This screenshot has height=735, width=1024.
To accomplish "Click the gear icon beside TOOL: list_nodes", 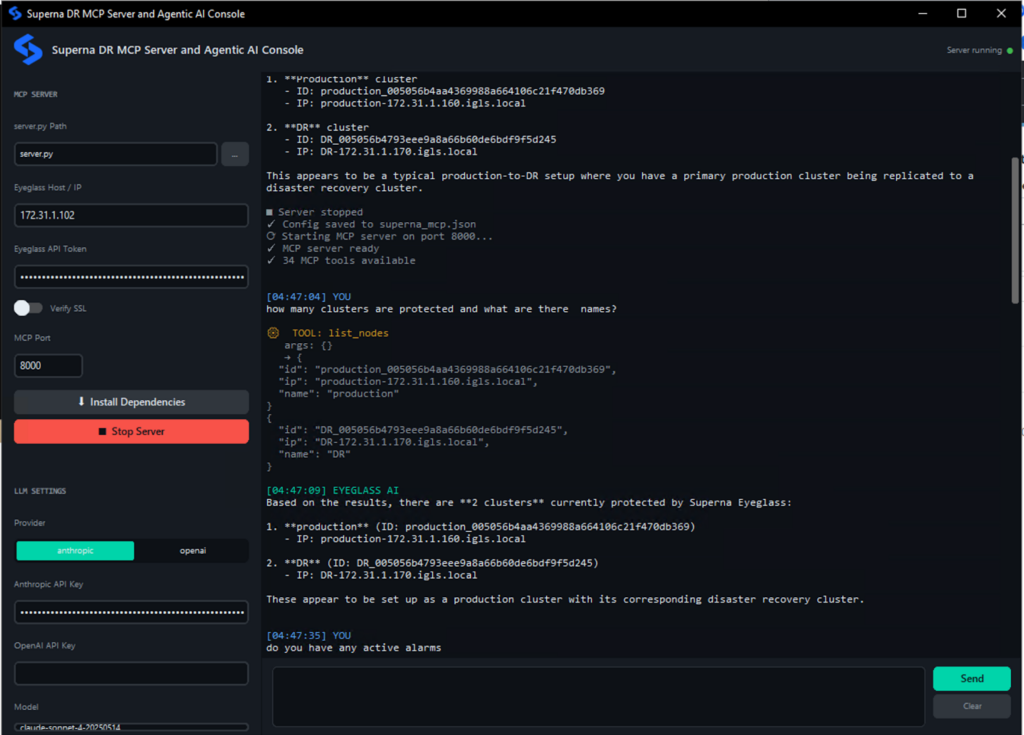I will [272, 333].
